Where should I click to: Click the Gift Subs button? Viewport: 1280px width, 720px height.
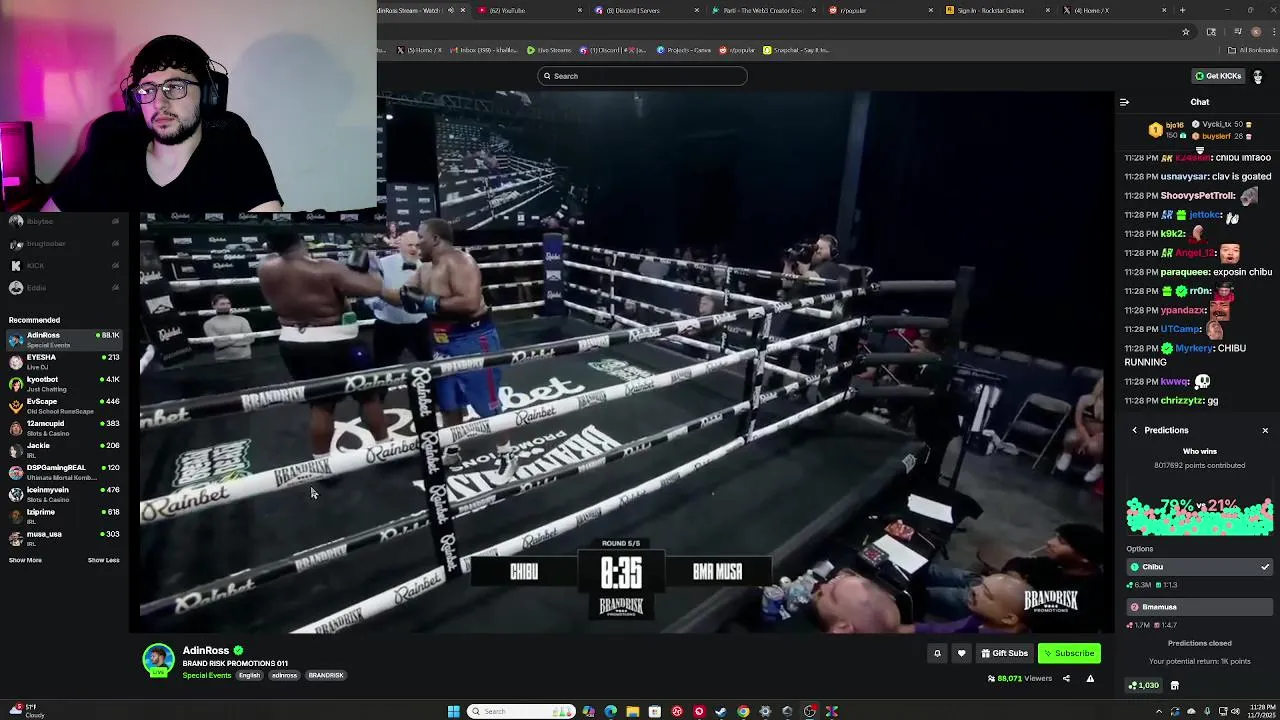(x=1004, y=653)
